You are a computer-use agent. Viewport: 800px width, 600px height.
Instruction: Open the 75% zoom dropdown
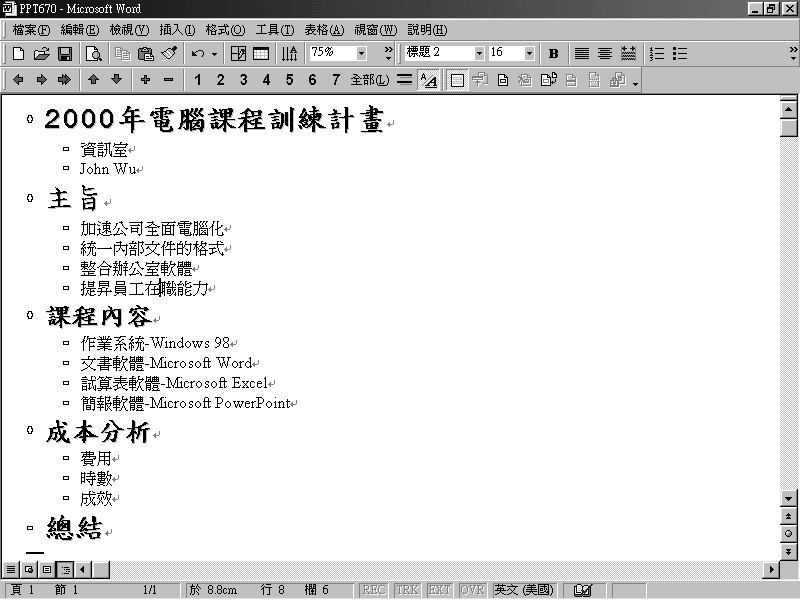point(361,53)
